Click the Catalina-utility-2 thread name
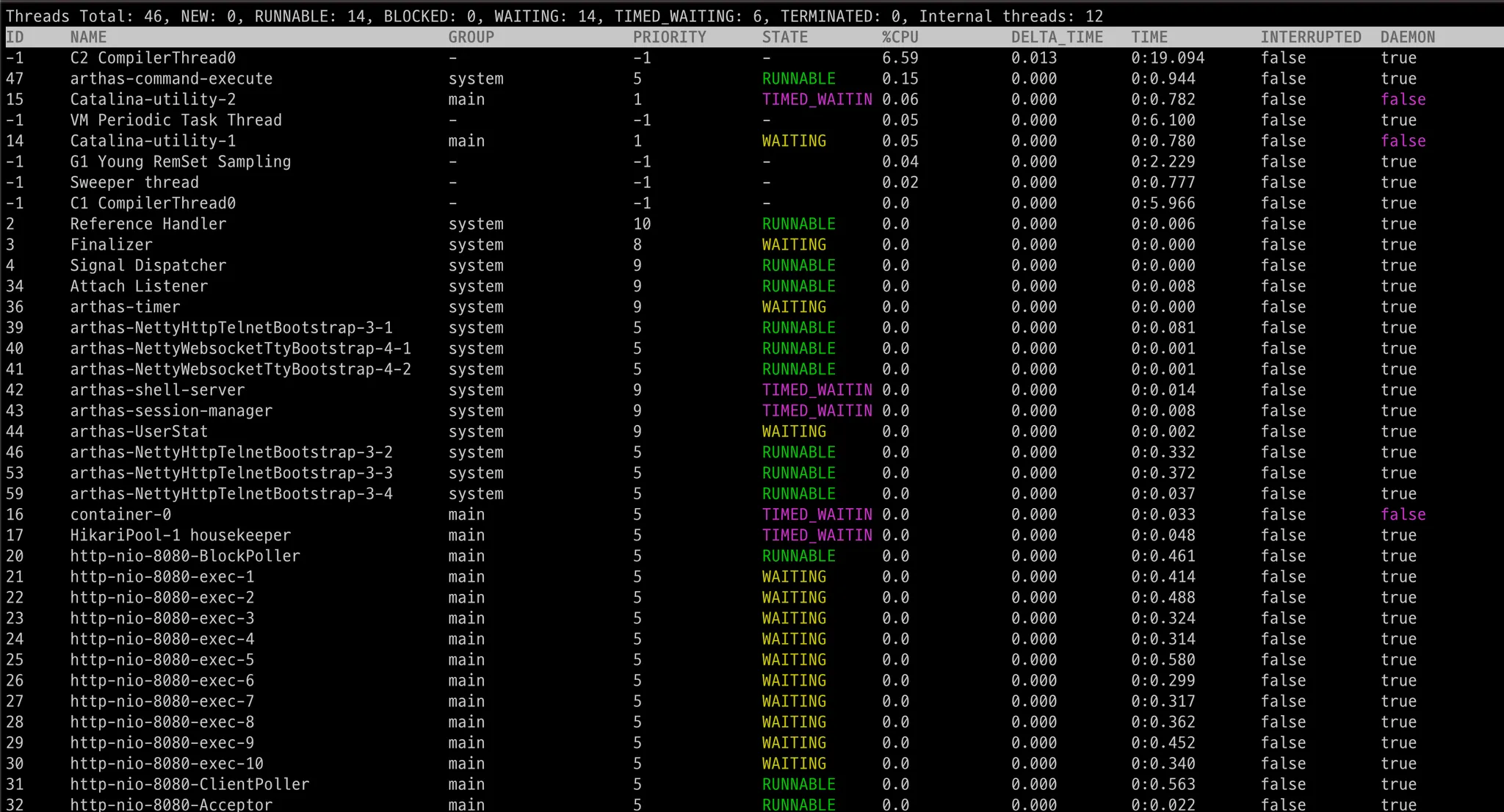 [x=153, y=99]
